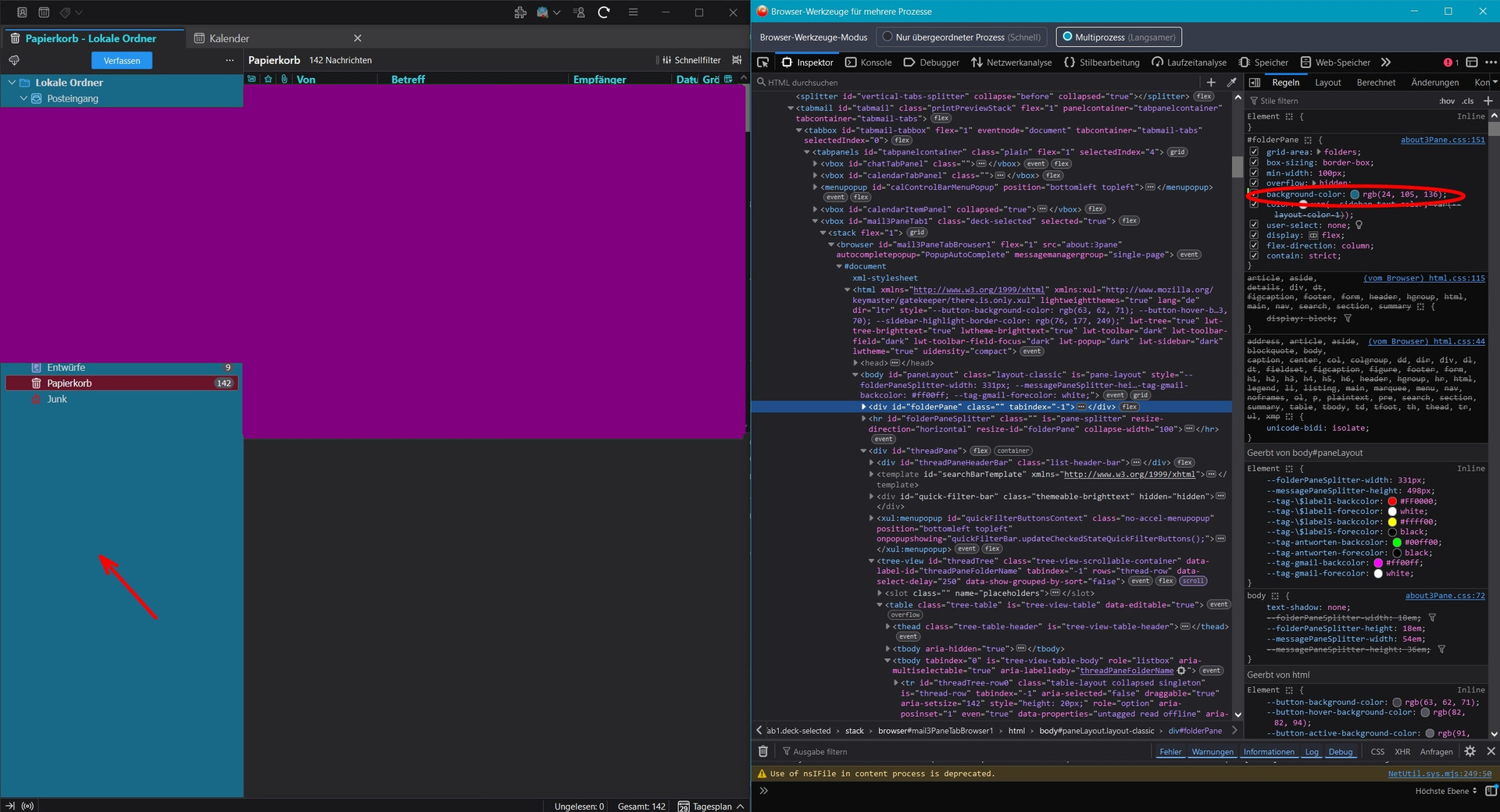The width and height of the screenshot is (1500, 812).
Task: Open the Stilbearbeitung tab
Action: tap(1102, 62)
